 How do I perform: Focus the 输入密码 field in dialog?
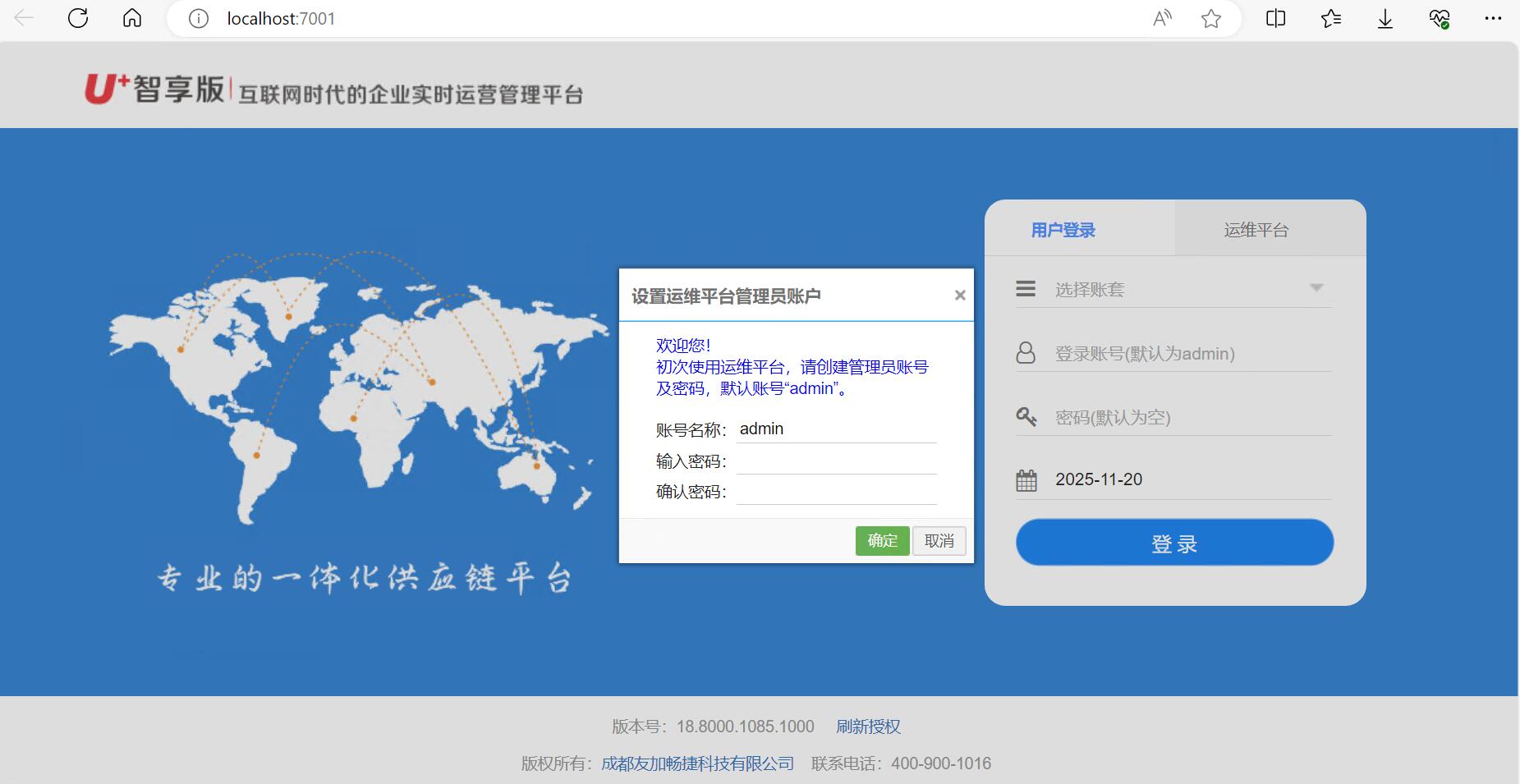(x=836, y=461)
